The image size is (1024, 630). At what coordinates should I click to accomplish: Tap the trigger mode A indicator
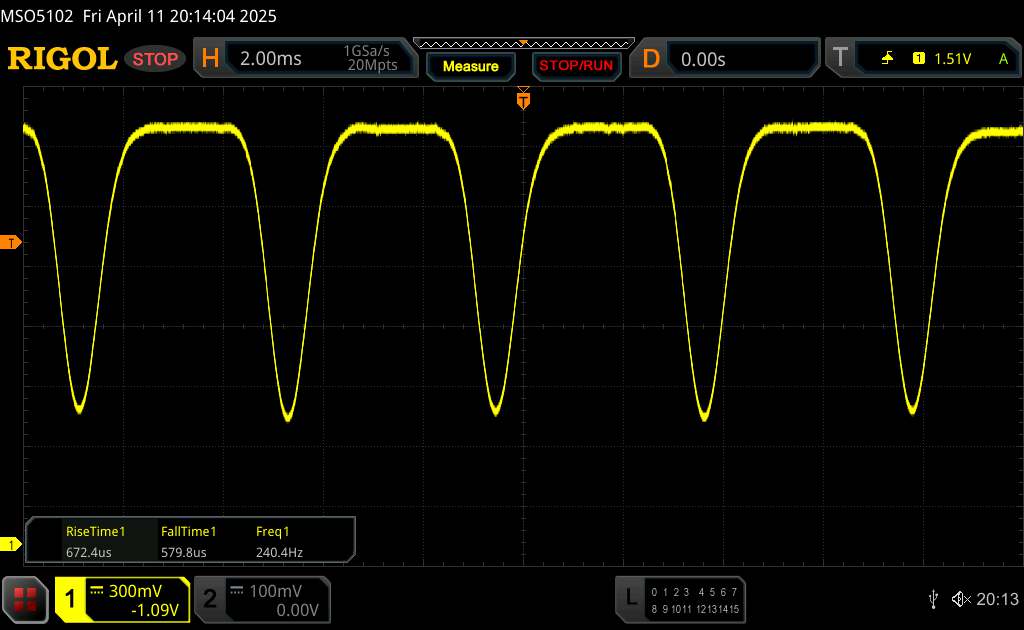coord(1003,59)
